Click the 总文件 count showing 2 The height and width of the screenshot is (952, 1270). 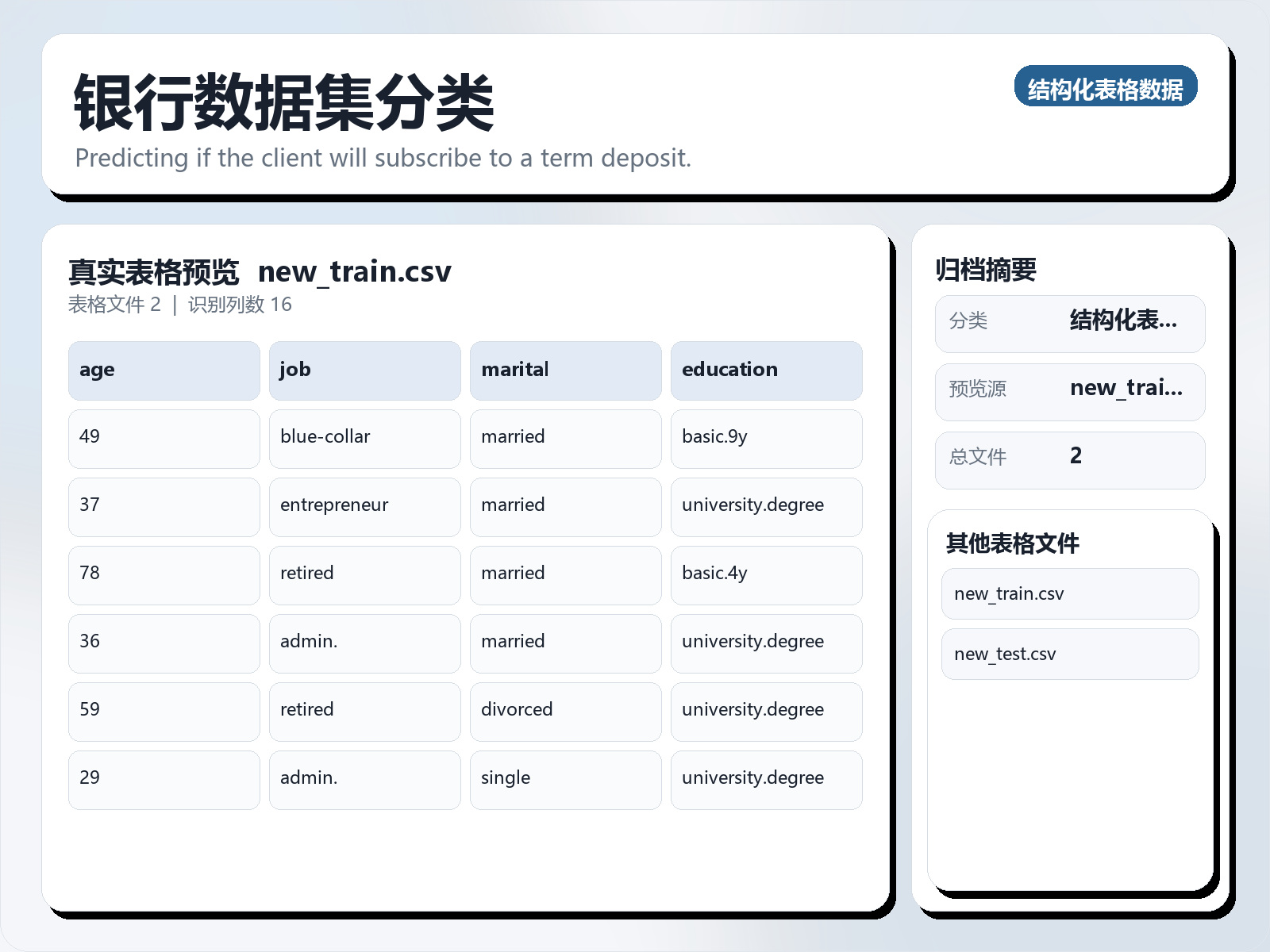tap(1069, 459)
